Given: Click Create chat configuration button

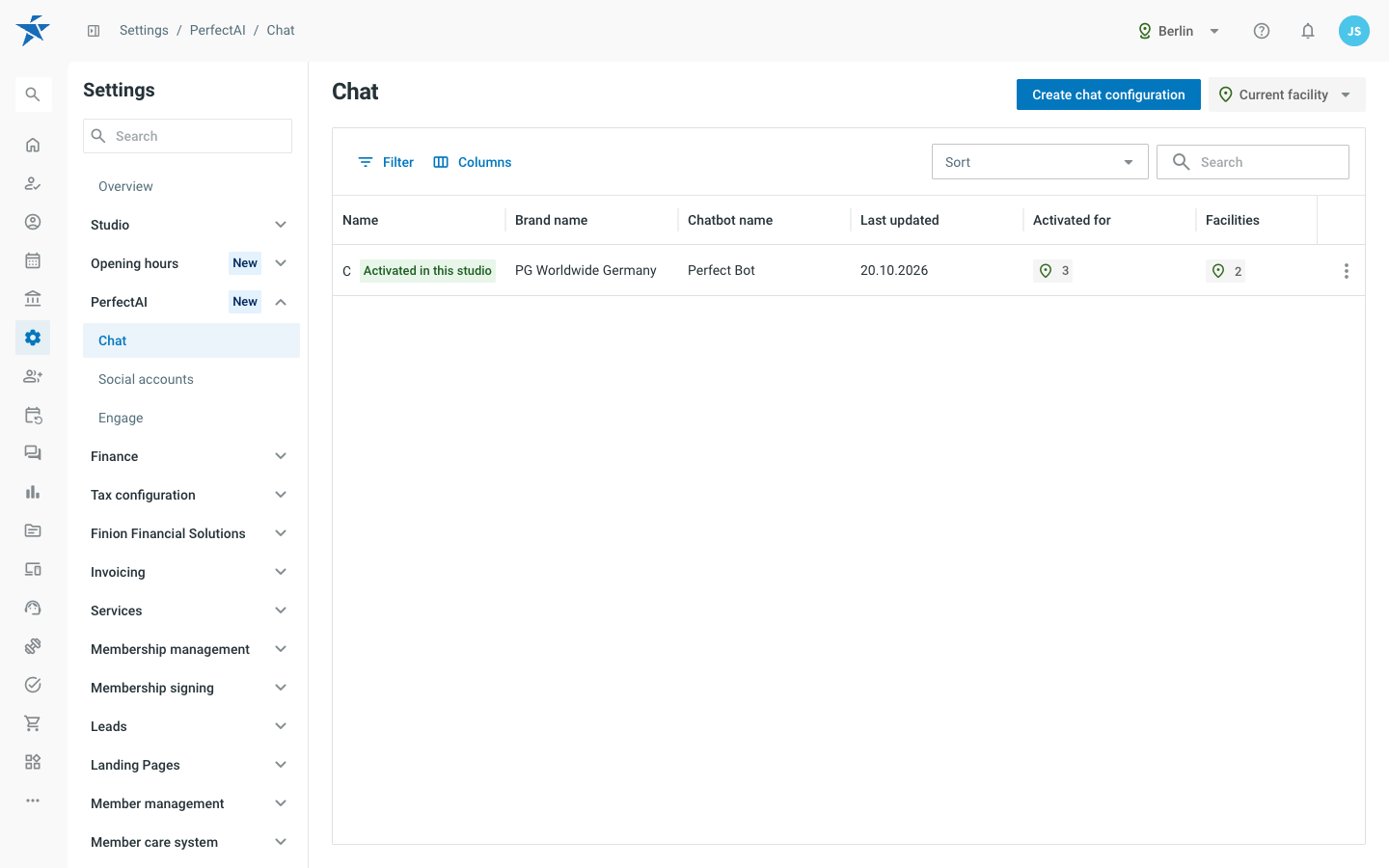Looking at the screenshot, I should click(1108, 95).
